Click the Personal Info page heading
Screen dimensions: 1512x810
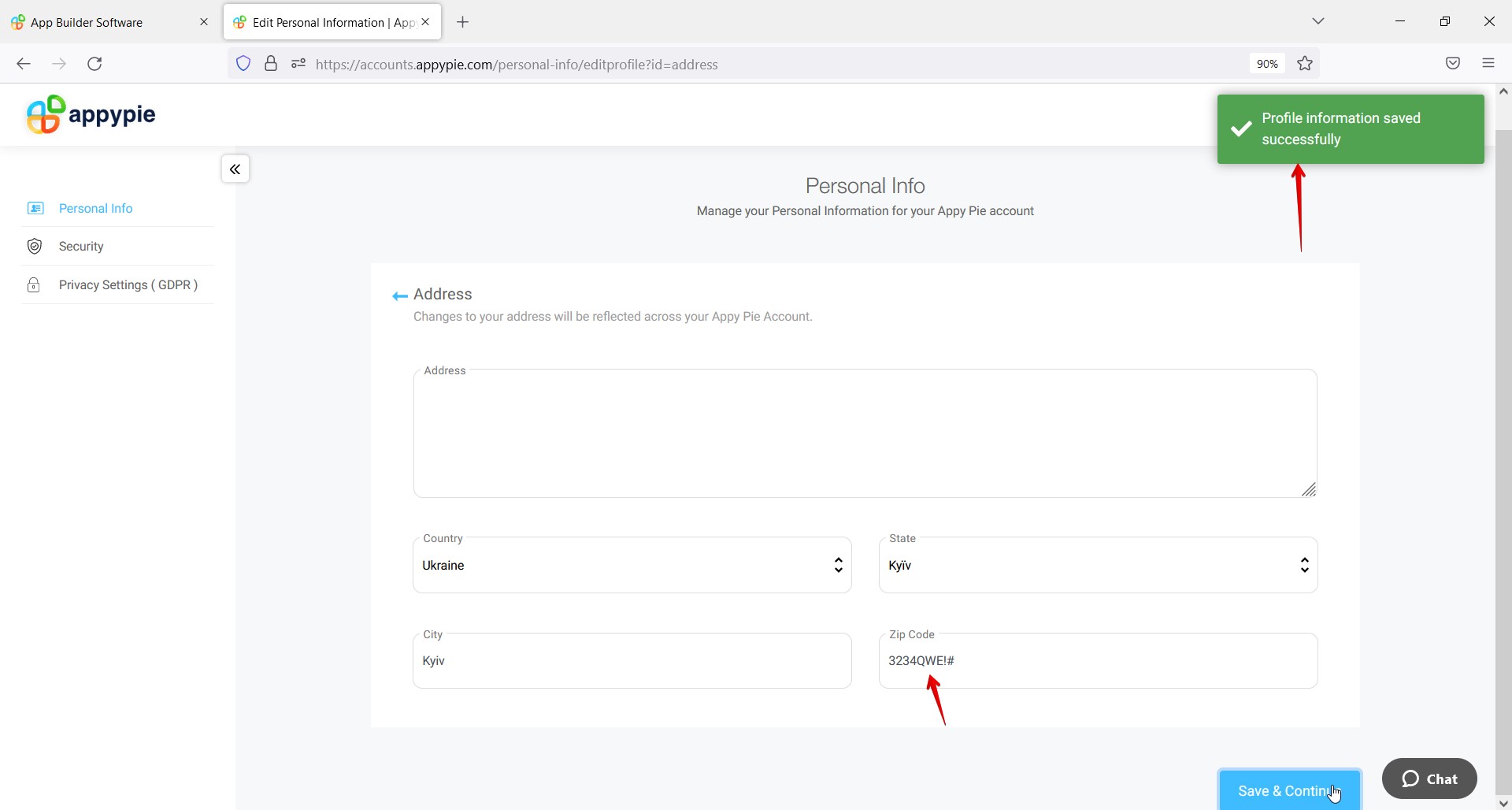[x=865, y=186]
